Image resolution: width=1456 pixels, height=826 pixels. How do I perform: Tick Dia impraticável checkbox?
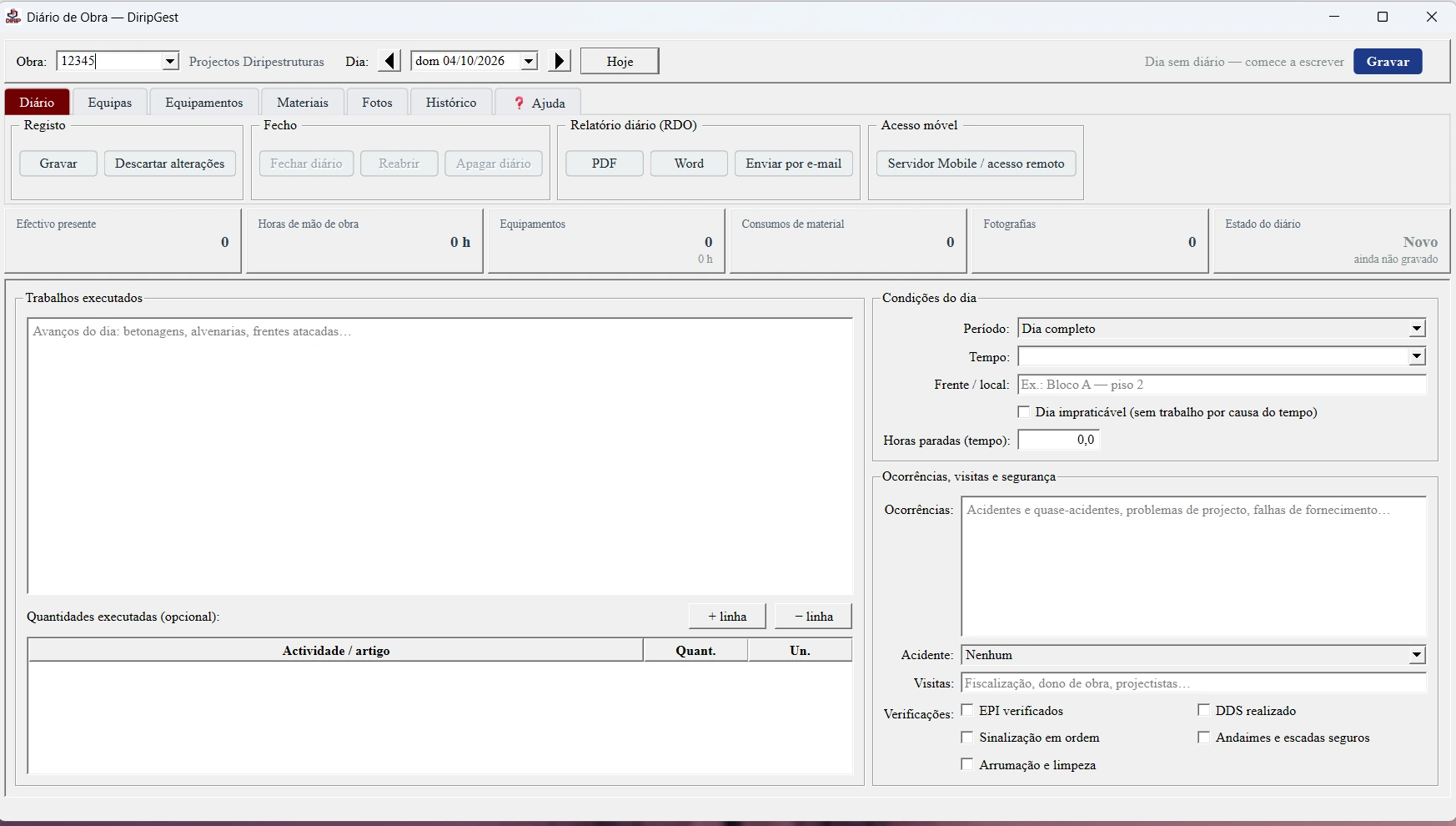coord(1024,412)
